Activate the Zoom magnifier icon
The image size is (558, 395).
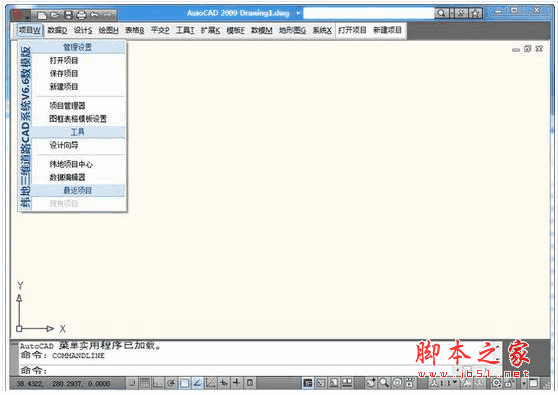pyautogui.click(x=384, y=383)
